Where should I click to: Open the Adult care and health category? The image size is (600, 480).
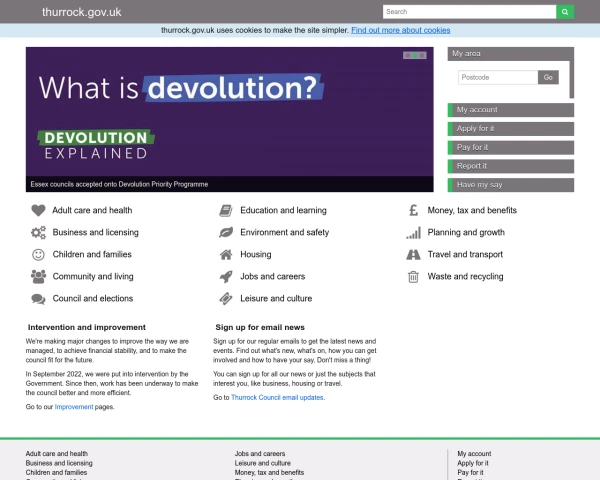(92, 210)
